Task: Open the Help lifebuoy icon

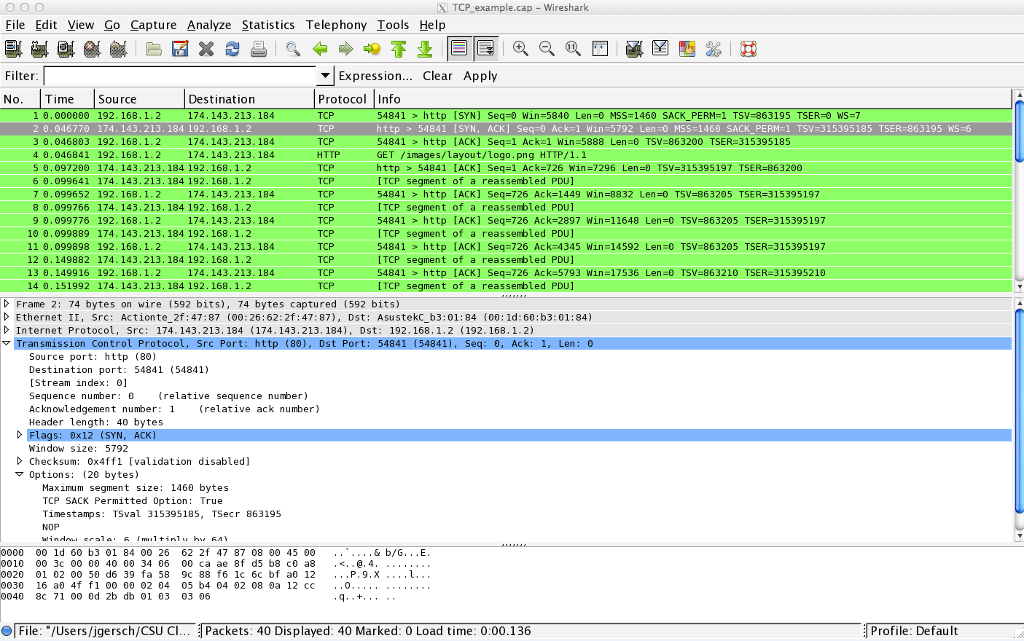Action: tap(749, 48)
